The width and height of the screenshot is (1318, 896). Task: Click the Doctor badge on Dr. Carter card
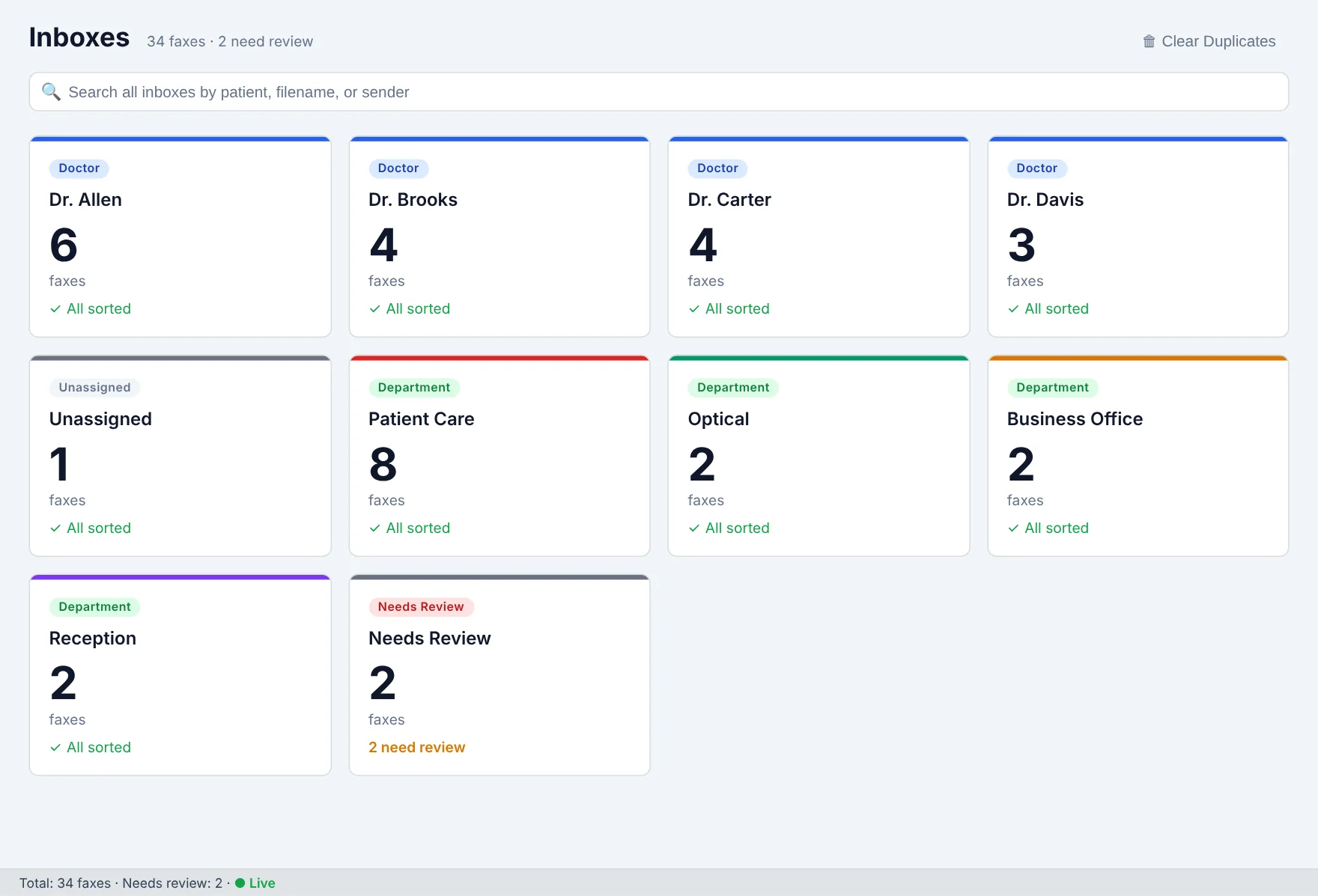[717, 168]
